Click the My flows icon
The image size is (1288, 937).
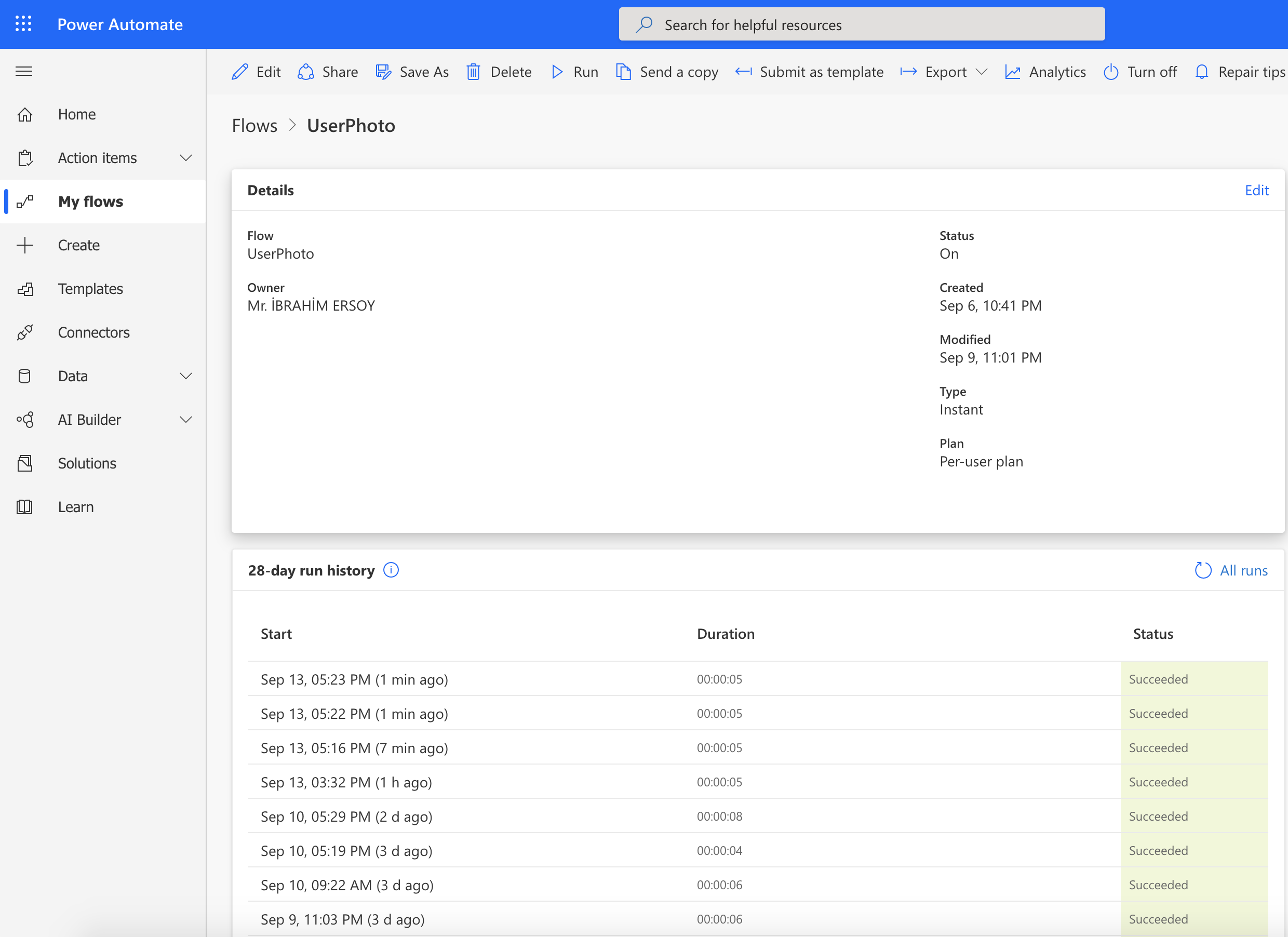pyautogui.click(x=25, y=202)
